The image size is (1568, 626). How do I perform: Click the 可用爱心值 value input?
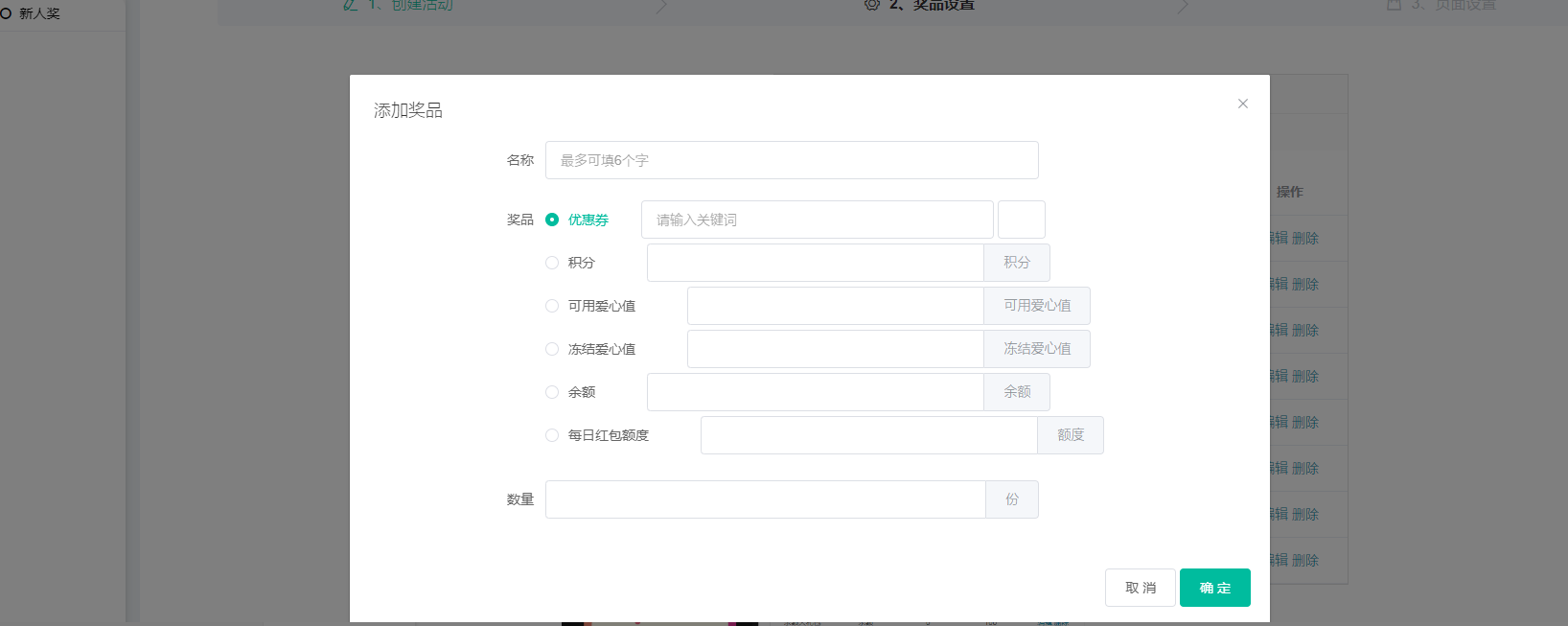pyautogui.click(x=835, y=306)
